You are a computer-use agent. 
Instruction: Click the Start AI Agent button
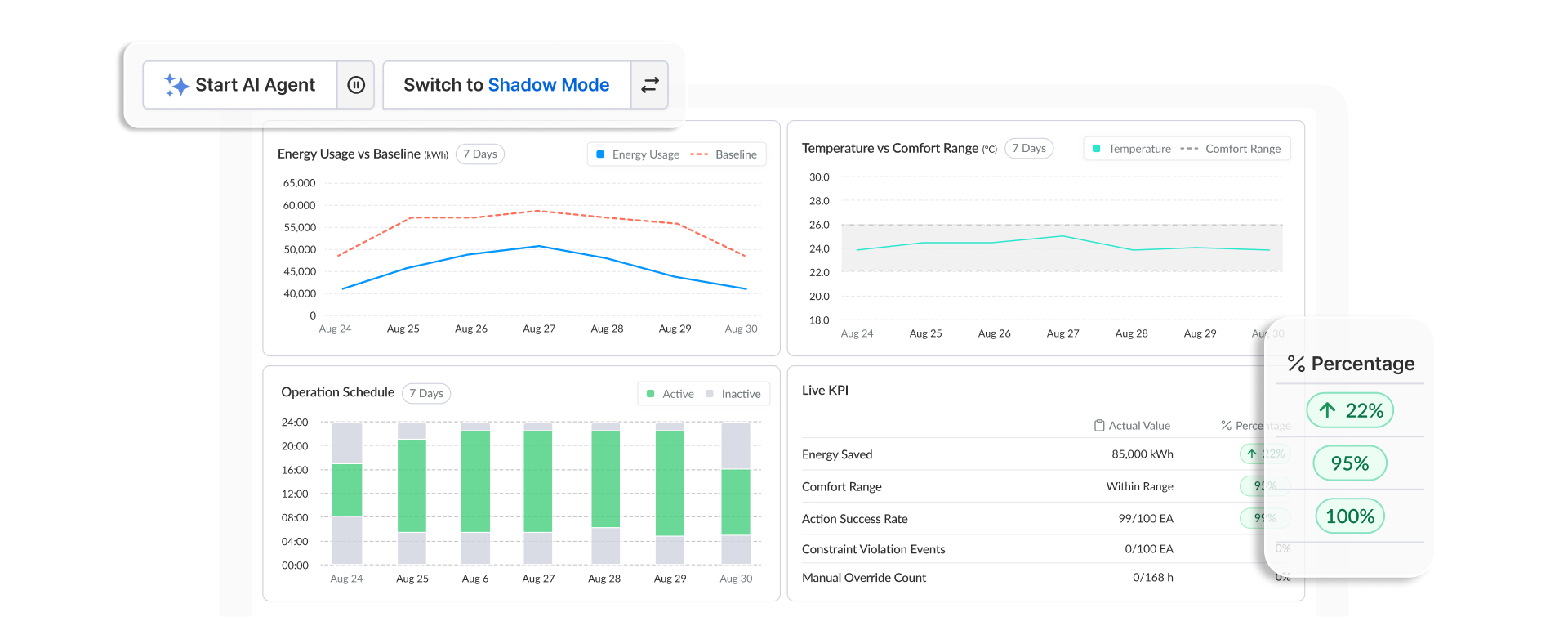241,85
